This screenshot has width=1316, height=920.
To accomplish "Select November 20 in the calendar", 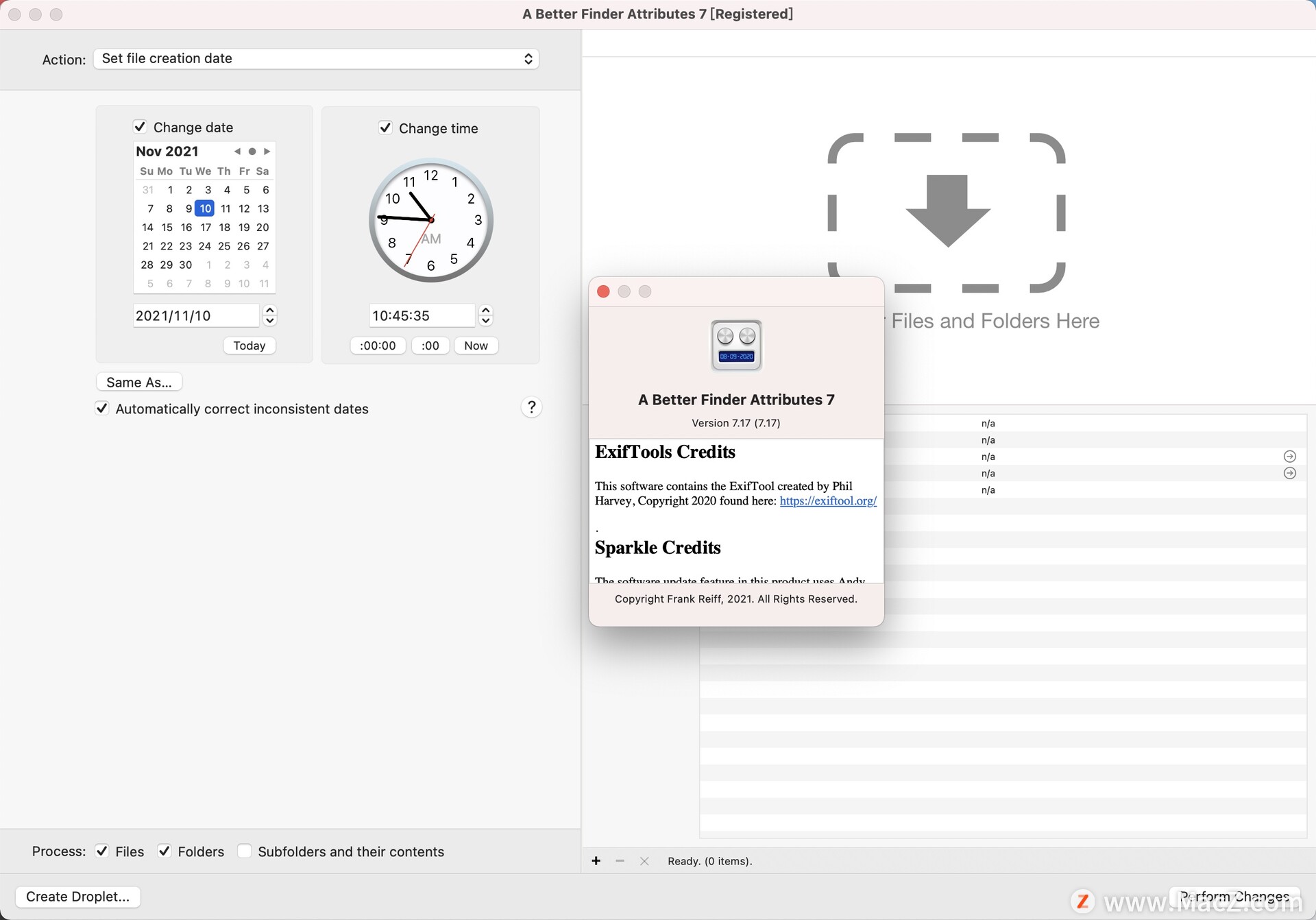I will [x=263, y=228].
